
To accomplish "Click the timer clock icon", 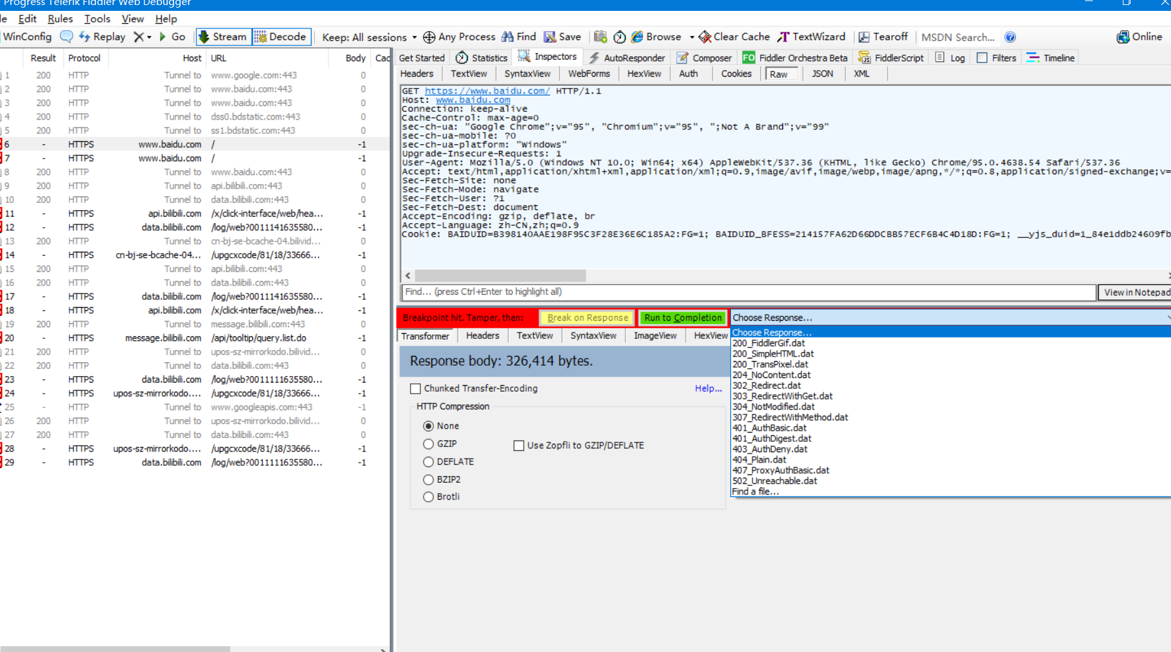I will [620, 37].
